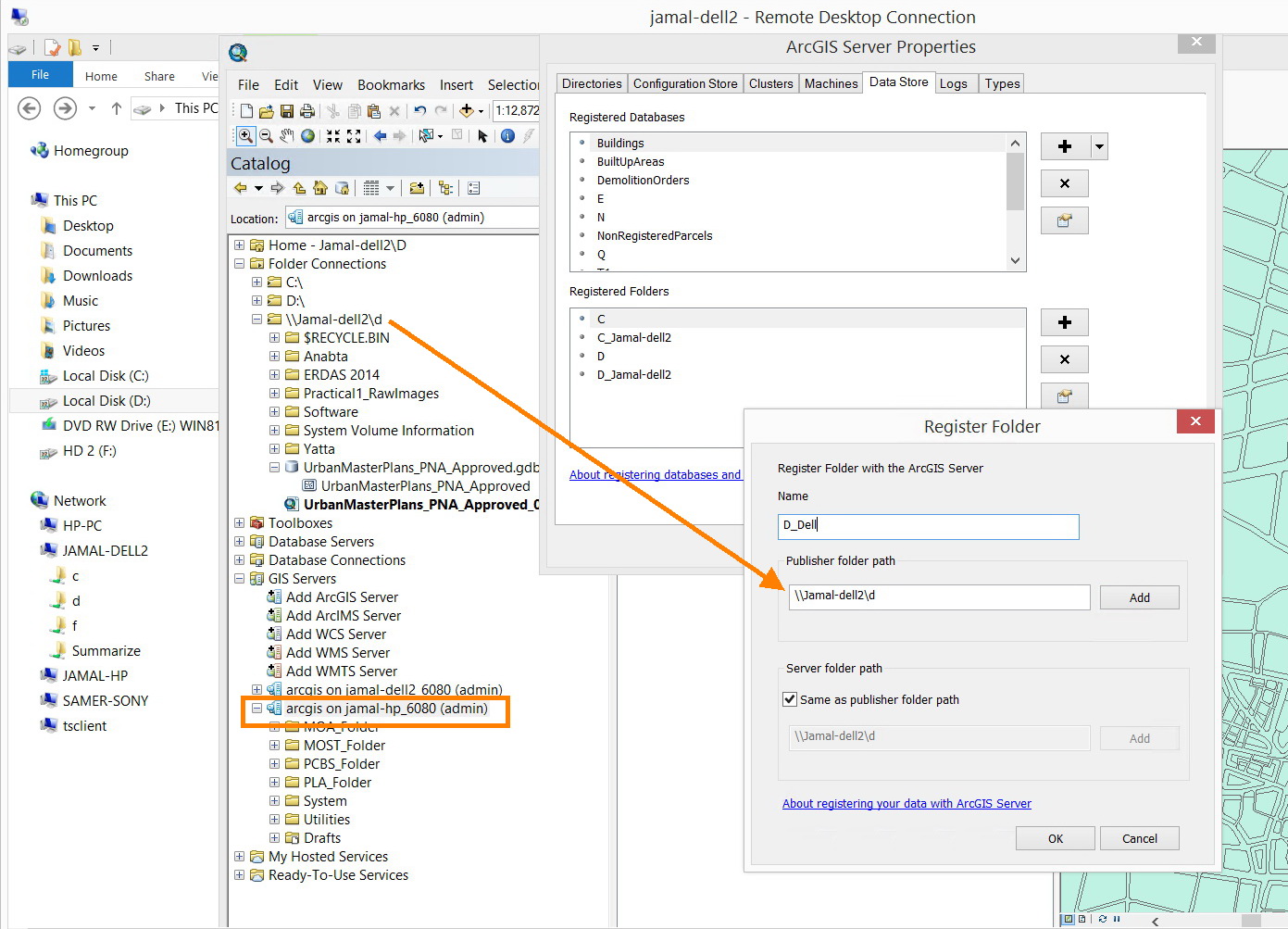Image resolution: width=1288 pixels, height=929 pixels.
Task: Go back to previous map extent
Action: point(380,136)
